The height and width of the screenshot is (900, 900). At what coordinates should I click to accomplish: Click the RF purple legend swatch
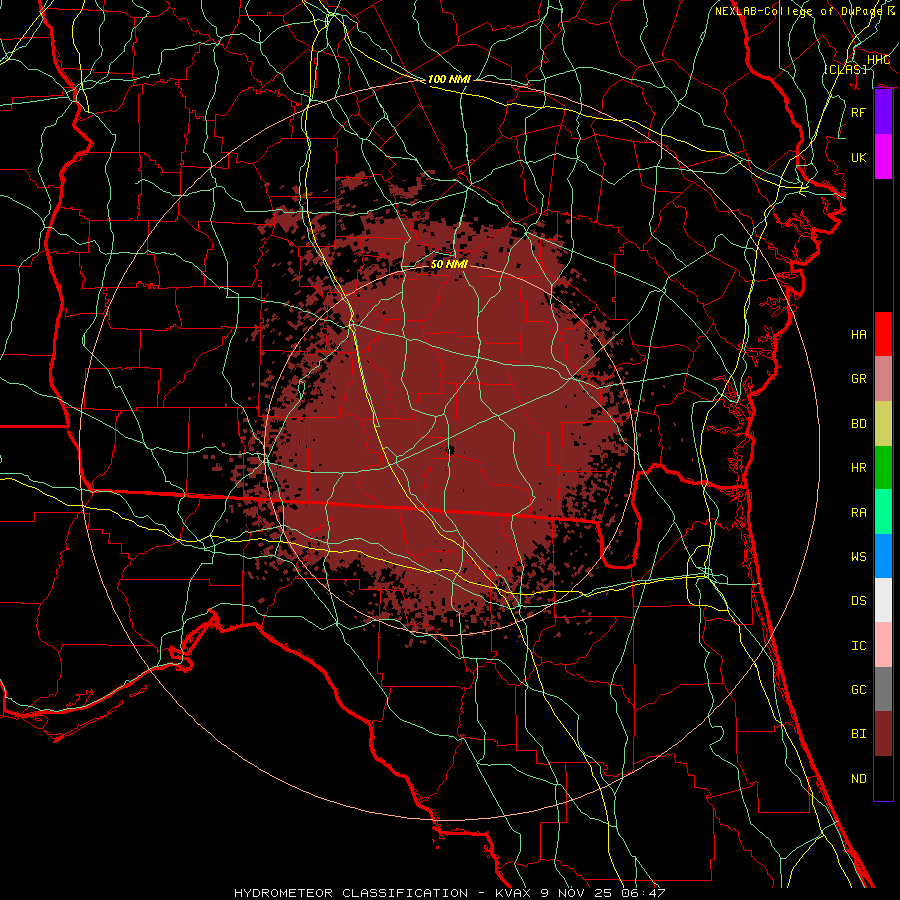pos(883,112)
